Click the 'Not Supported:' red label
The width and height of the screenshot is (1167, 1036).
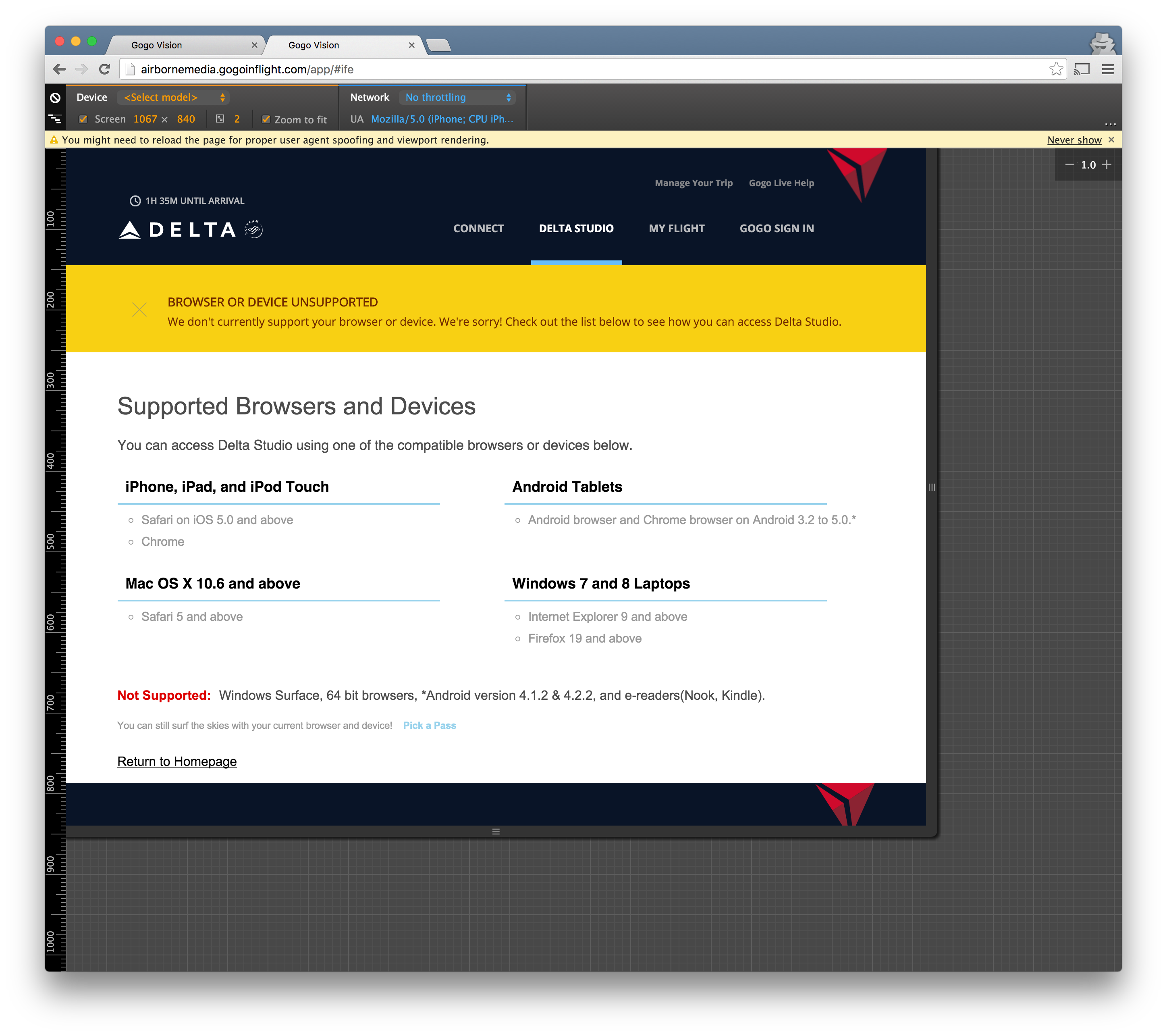tap(164, 695)
